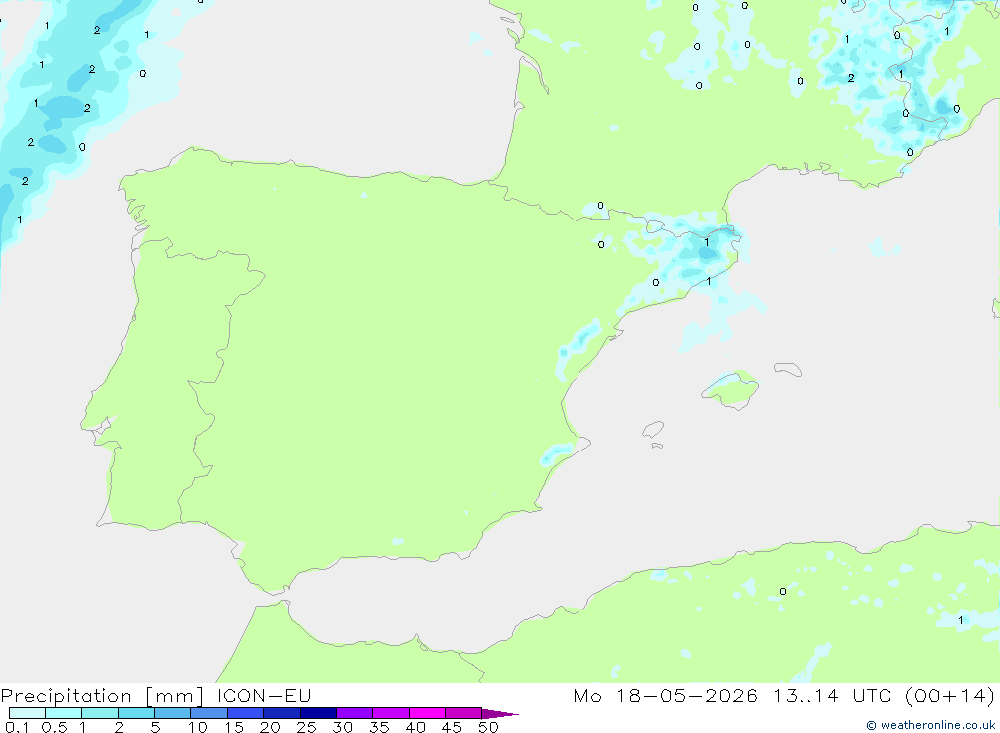This screenshot has width=1000, height=733.
Task: Pick the 2–5 mm legend swatch
Action: pos(136,713)
